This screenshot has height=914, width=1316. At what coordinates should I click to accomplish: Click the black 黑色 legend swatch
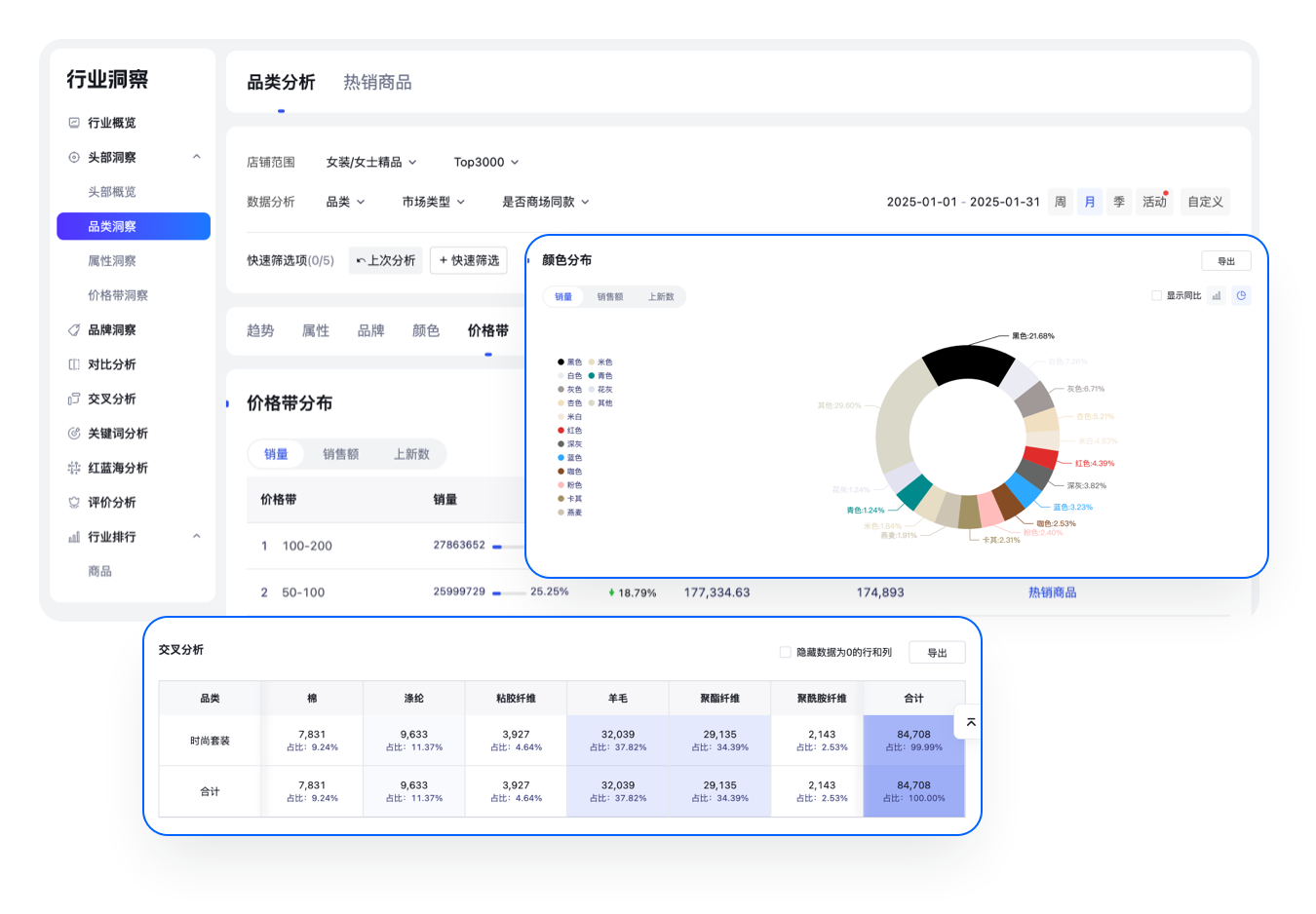561,362
